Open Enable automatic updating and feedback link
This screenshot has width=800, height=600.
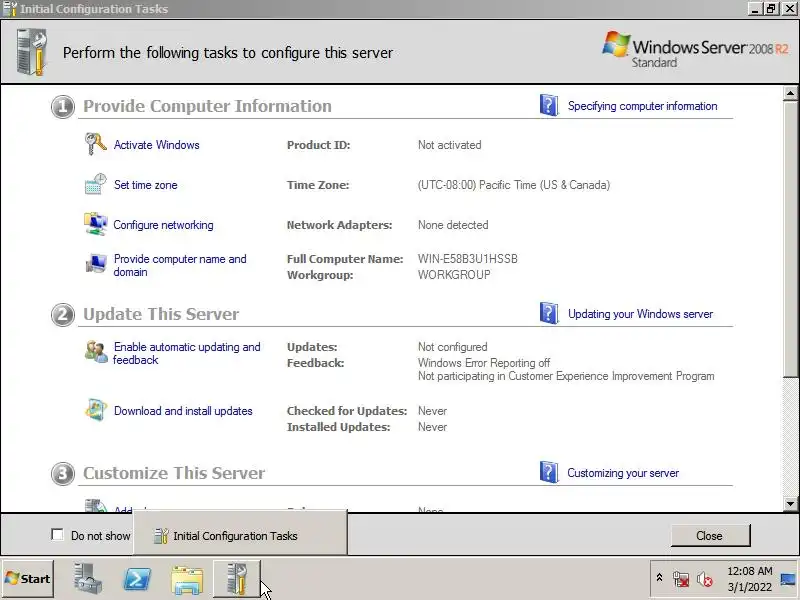187,353
